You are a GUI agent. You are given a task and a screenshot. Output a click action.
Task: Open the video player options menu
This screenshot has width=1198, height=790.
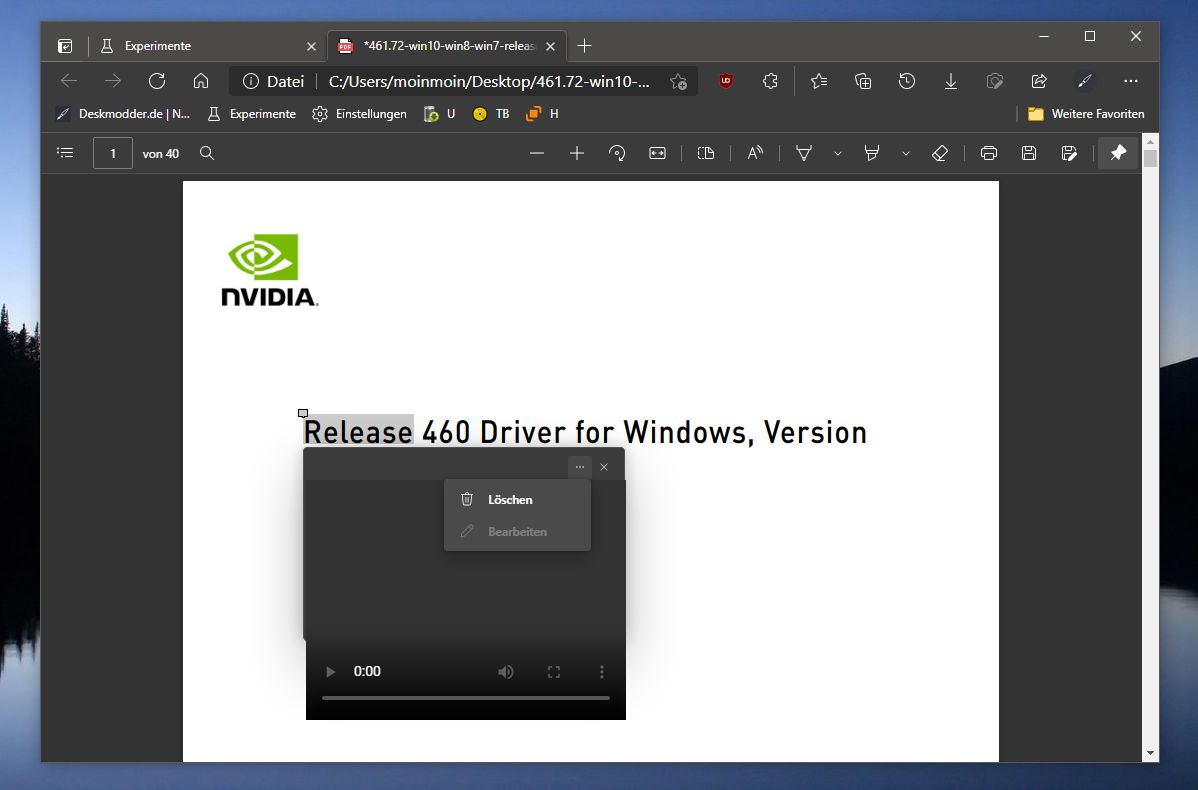pos(602,672)
